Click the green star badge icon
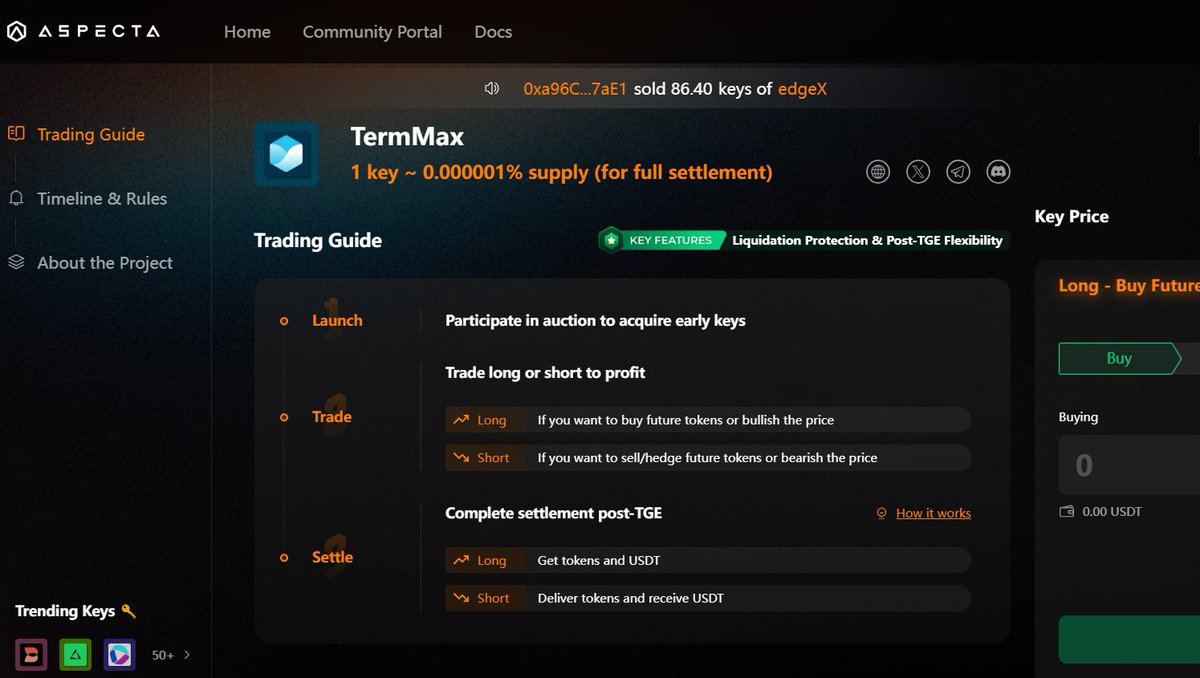 click(610, 240)
